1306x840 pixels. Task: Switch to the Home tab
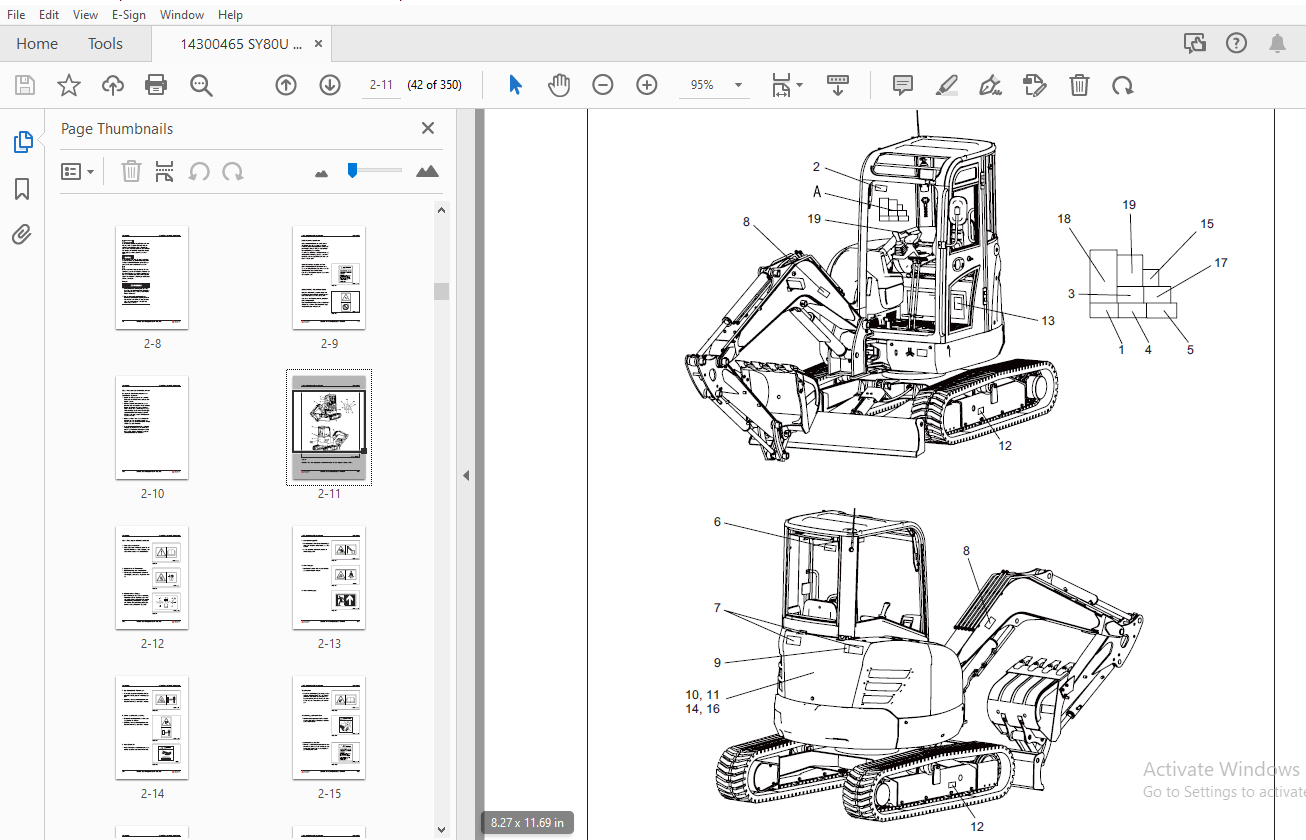coord(37,43)
